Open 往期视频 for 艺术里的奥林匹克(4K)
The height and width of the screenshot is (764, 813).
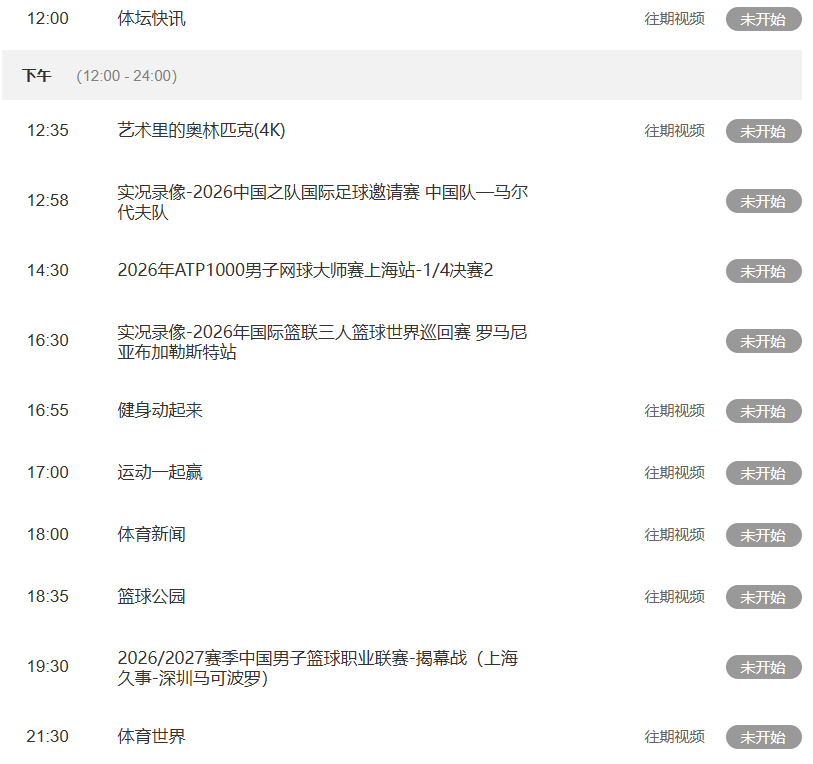point(674,131)
